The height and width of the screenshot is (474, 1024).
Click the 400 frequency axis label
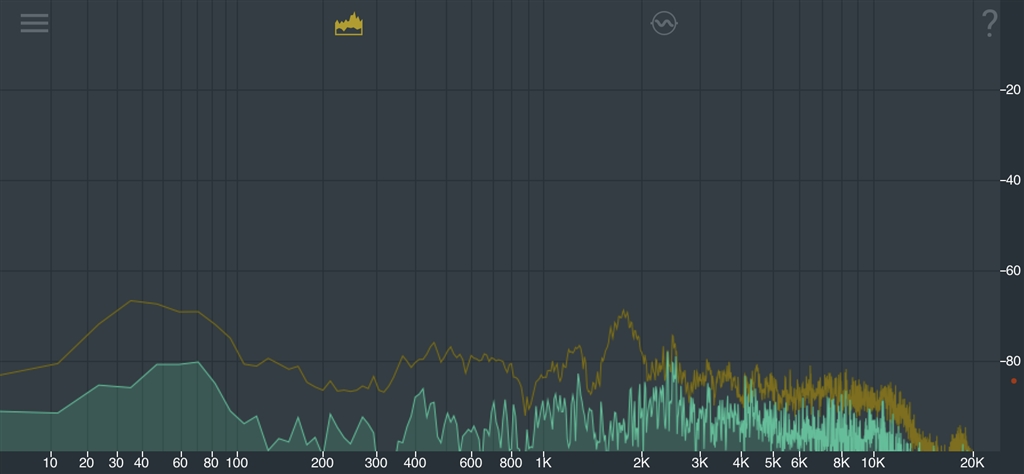[x=415, y=463]
